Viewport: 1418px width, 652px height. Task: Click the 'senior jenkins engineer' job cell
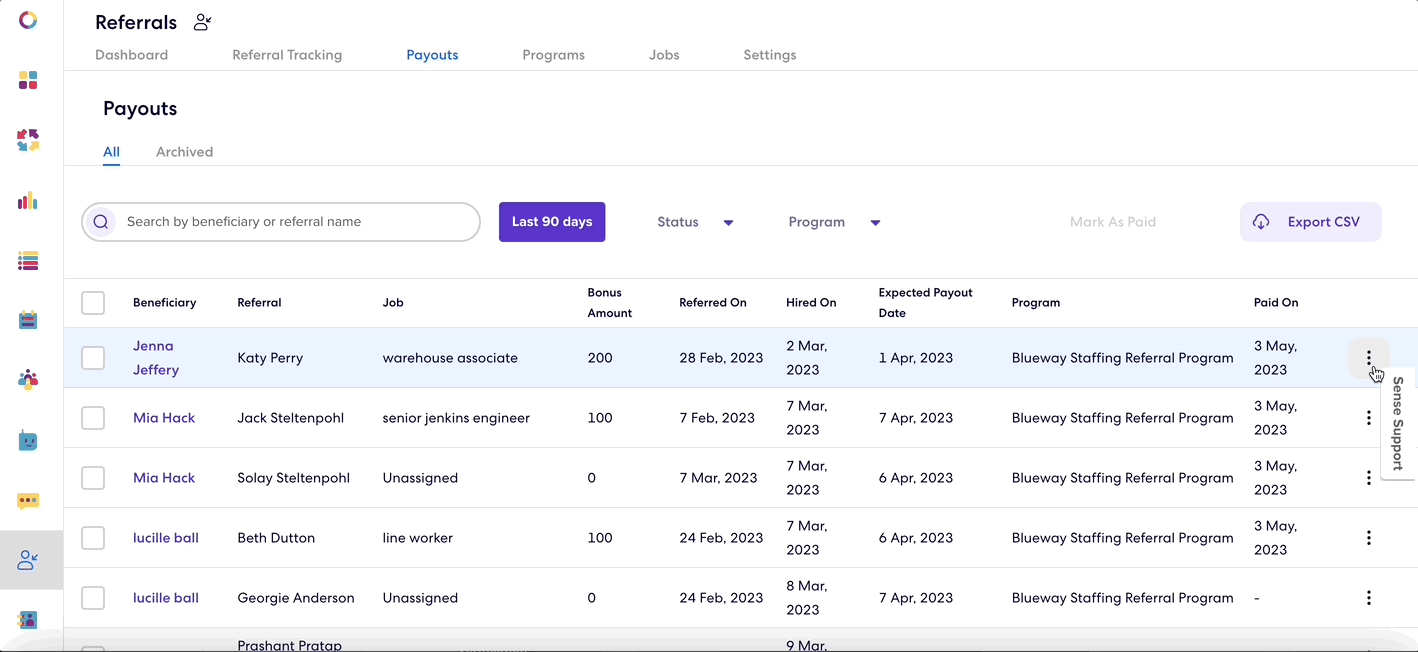(456, 418)
